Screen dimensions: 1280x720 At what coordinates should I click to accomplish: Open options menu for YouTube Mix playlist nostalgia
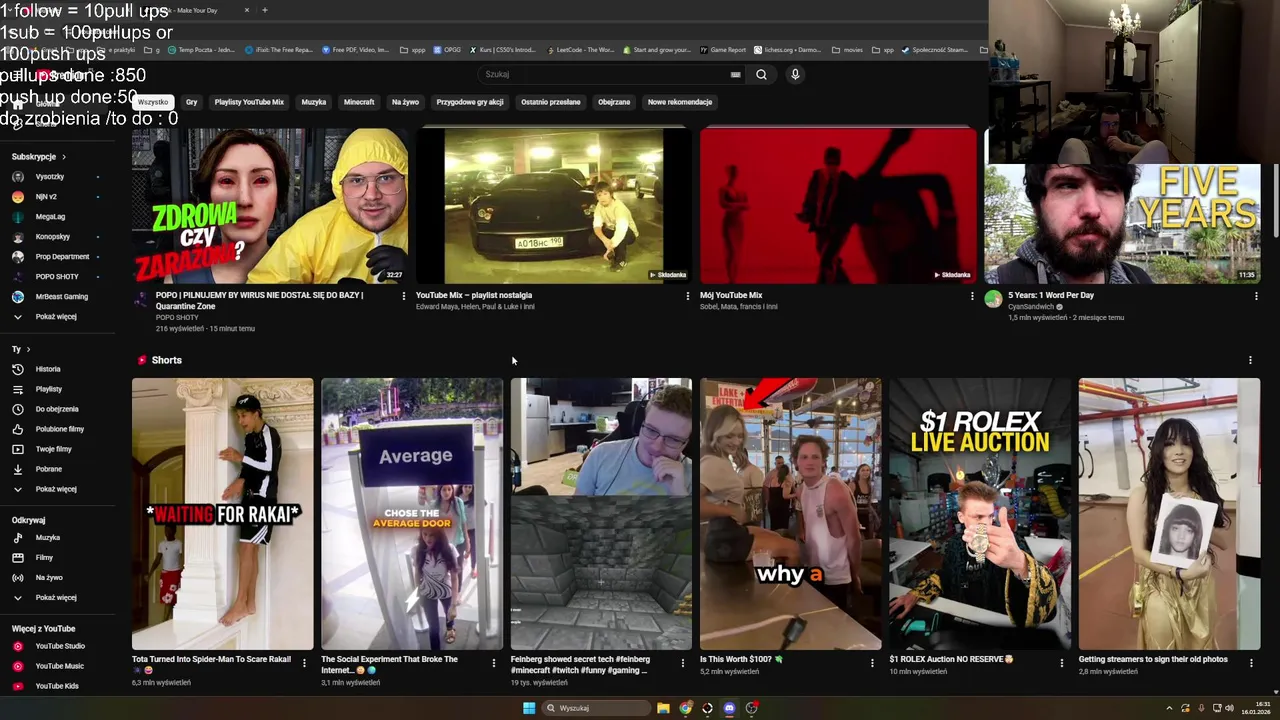click(x=687, y=296)
